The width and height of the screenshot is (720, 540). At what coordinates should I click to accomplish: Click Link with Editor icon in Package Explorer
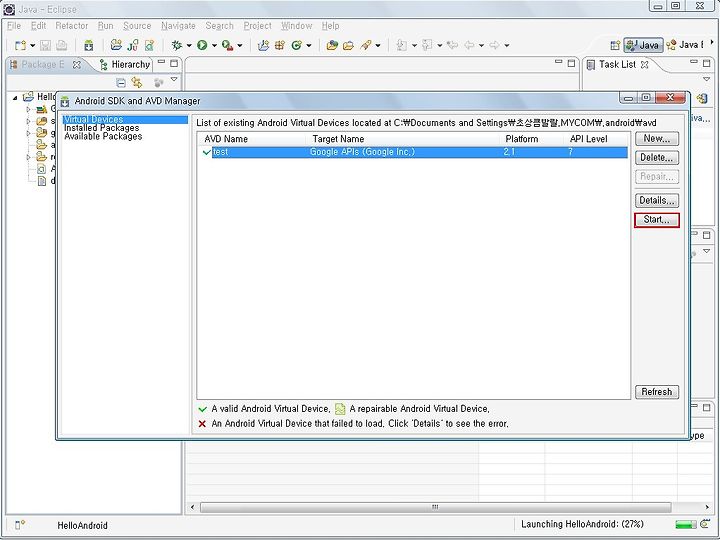[137, 82]
